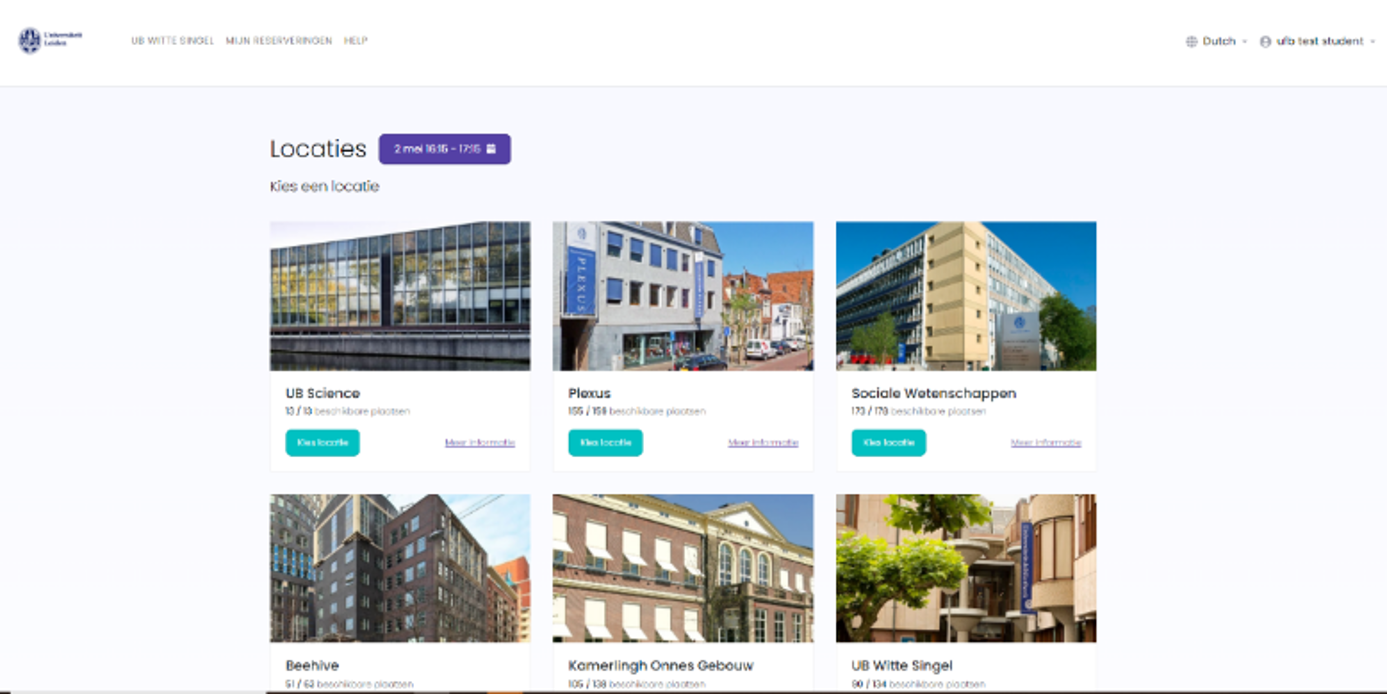Open the Help menu item
This screenshot has height=694, width=1387.
click(x=356, y=41)
